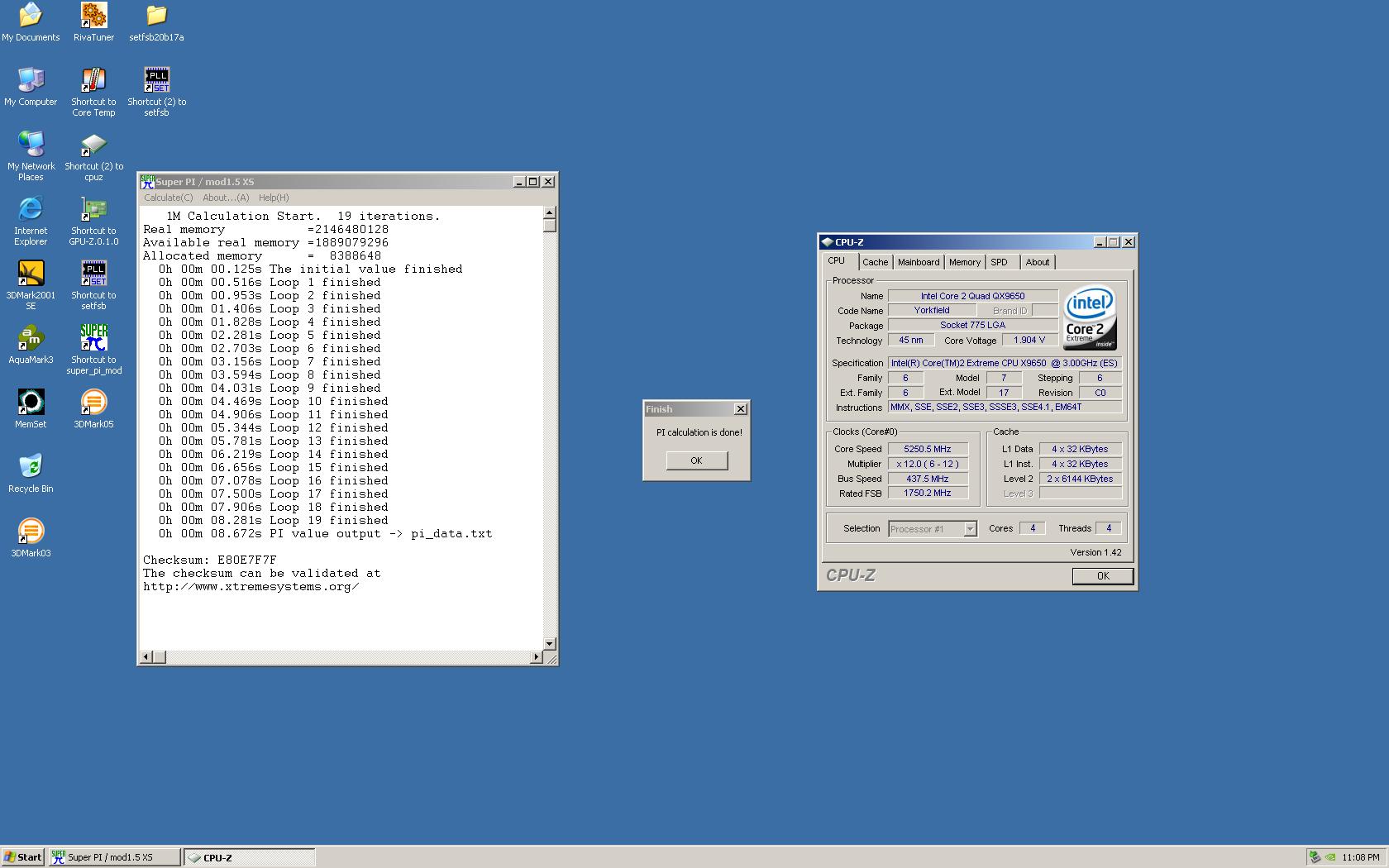Launch Shortcut to setfsb icon
This screenshot has width=1389, height=868.
(x=93, y=285)
